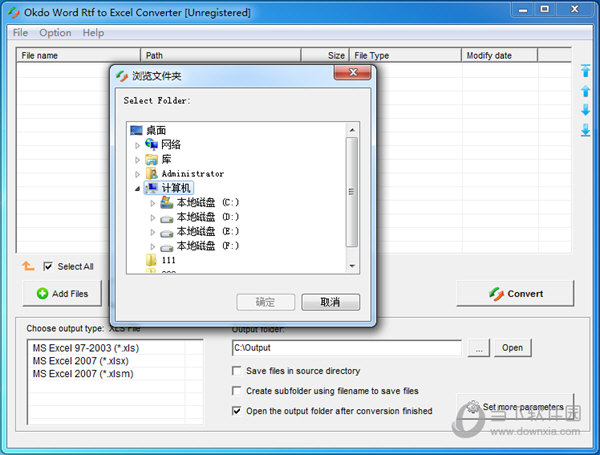Sort by Size column header
This screenshot has height=455, width=600.
pos(325,55)
